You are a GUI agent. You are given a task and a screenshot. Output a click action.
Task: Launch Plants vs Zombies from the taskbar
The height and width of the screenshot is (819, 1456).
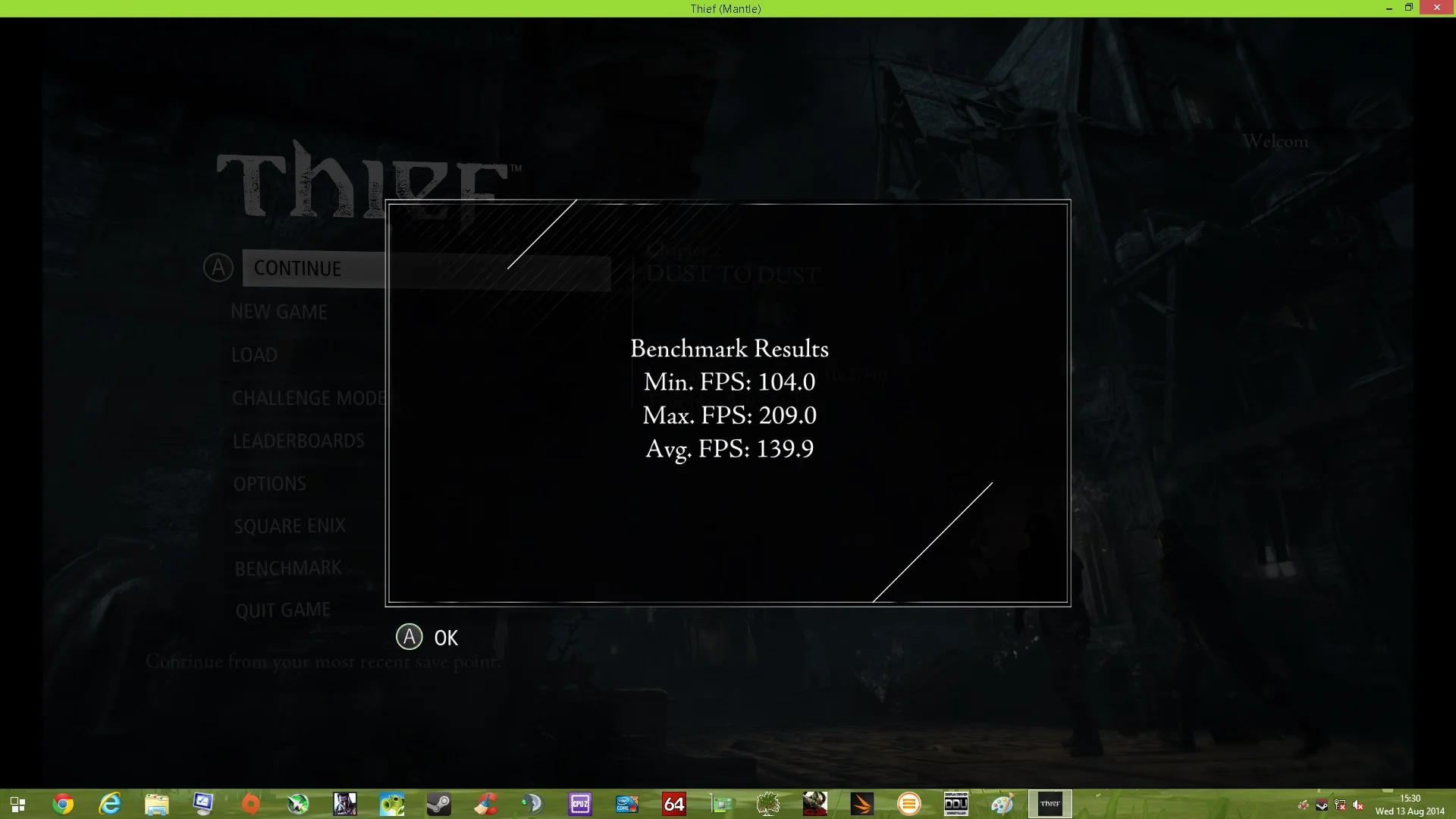[x=392, y=804]
